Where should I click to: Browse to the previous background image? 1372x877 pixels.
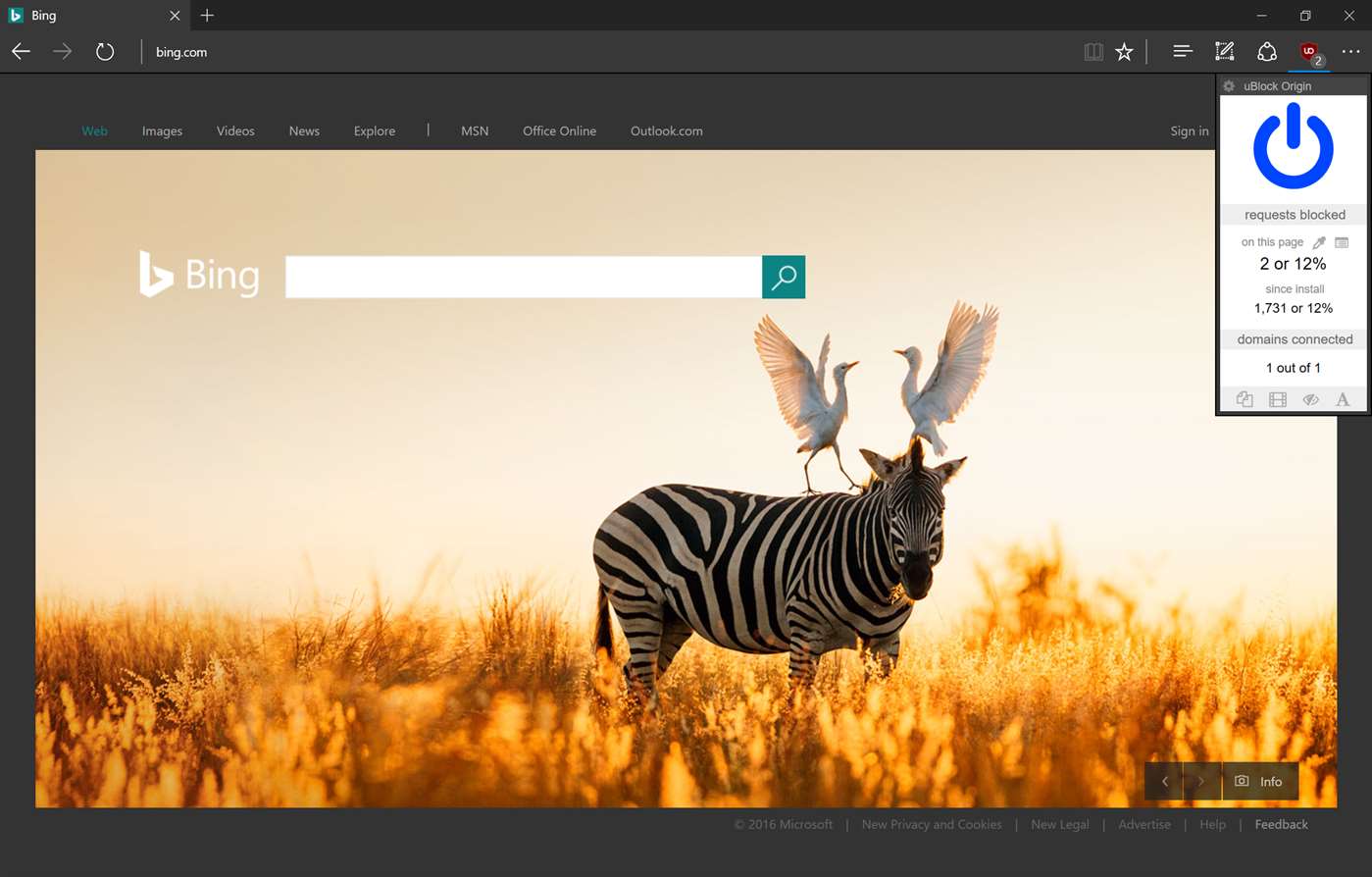tap(1164, 781)
